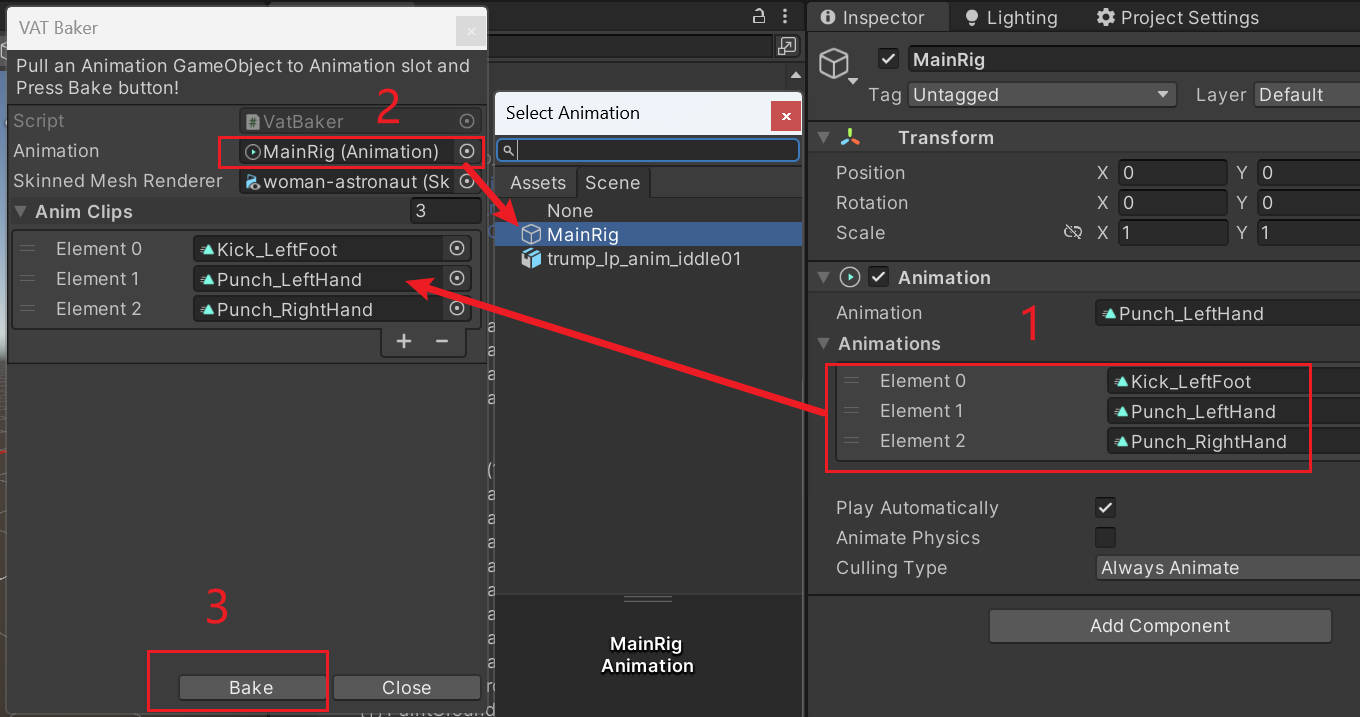Toggle MainRig active checkbox
The width and height of the screenshot is (1360, 717).
tap(888, 60)
